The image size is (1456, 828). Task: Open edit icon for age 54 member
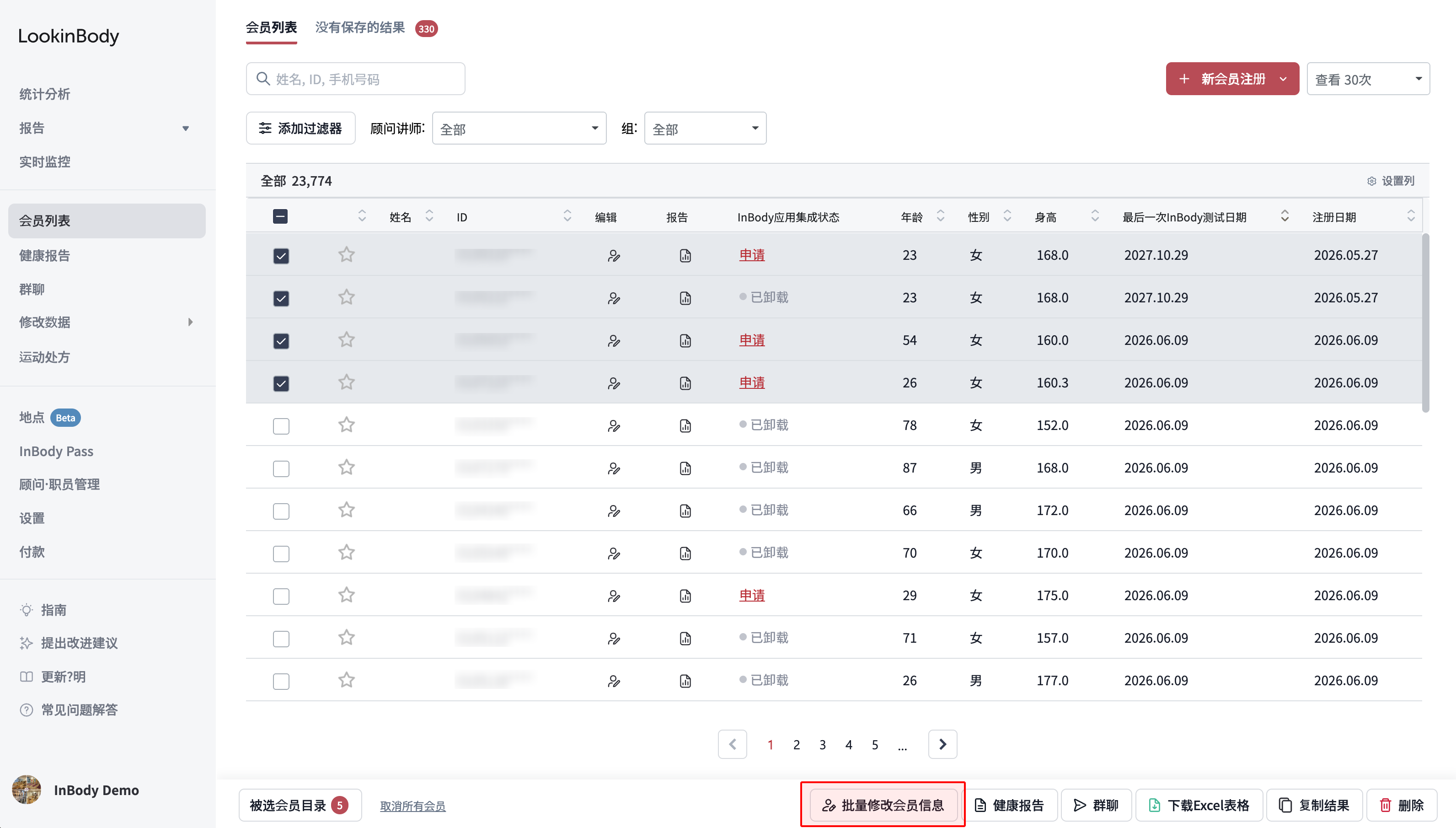point(613,341)
